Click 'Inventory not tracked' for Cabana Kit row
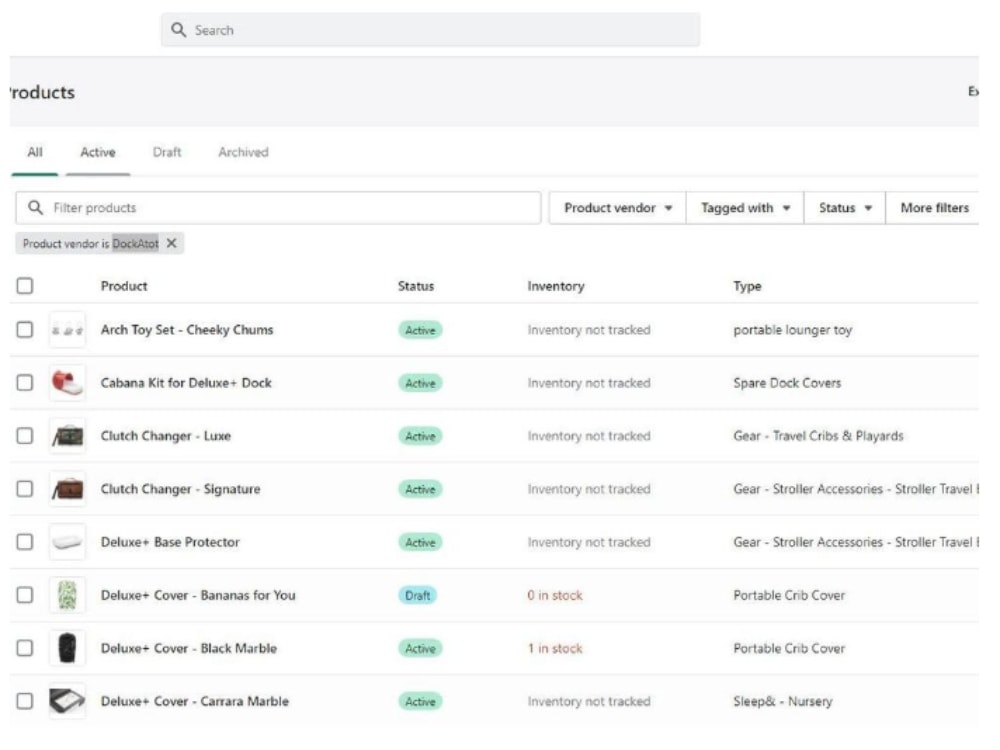Screen dimensions: 1000x750 (x=589, y=383)
